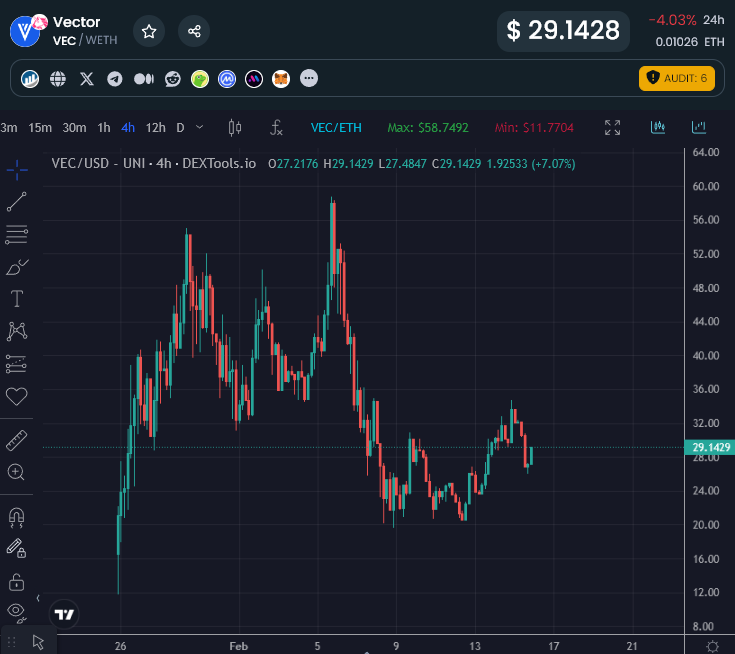Collapse the drawing toolbar with small arrow
The width and height of the screenshot is (735, 654).
38,598
